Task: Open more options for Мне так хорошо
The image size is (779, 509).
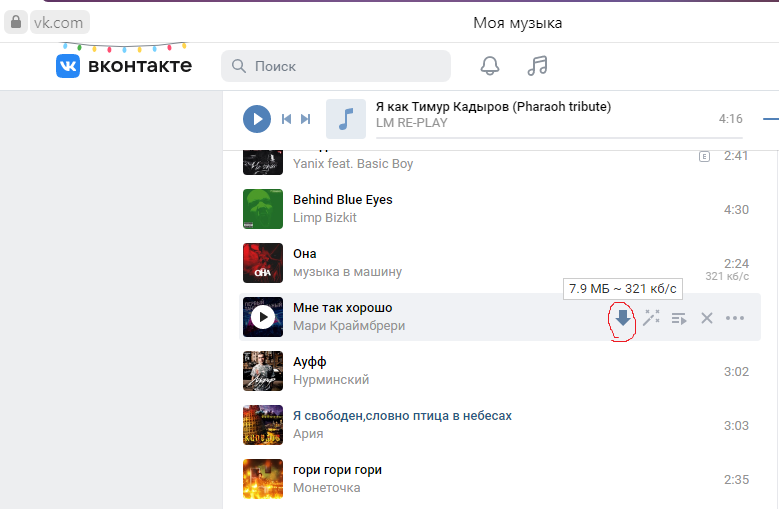Action: 735,318
